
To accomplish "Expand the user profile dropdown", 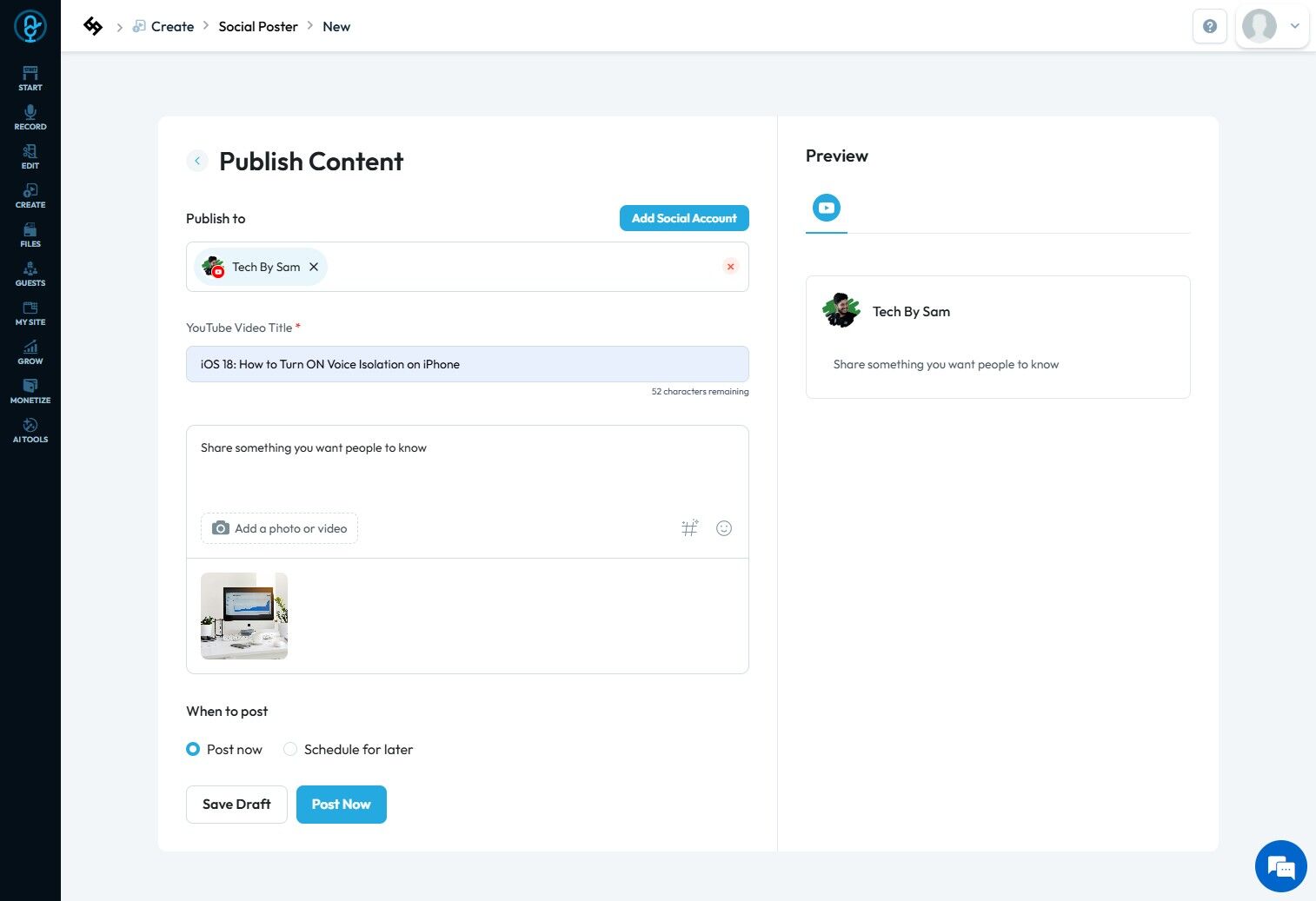I will pos(1294,26).
